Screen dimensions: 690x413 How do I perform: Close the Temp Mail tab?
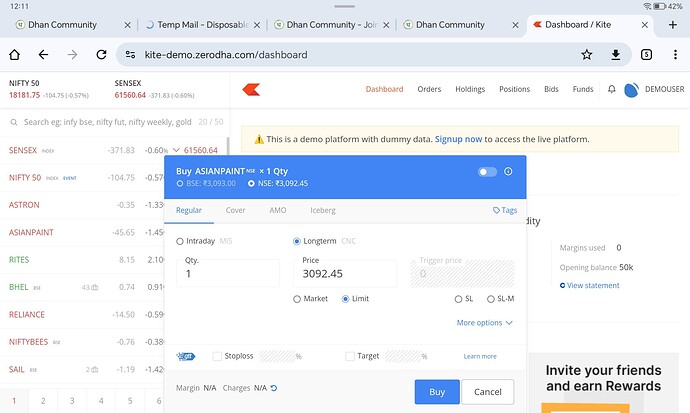pyautogui.click(x=257, y=25)
